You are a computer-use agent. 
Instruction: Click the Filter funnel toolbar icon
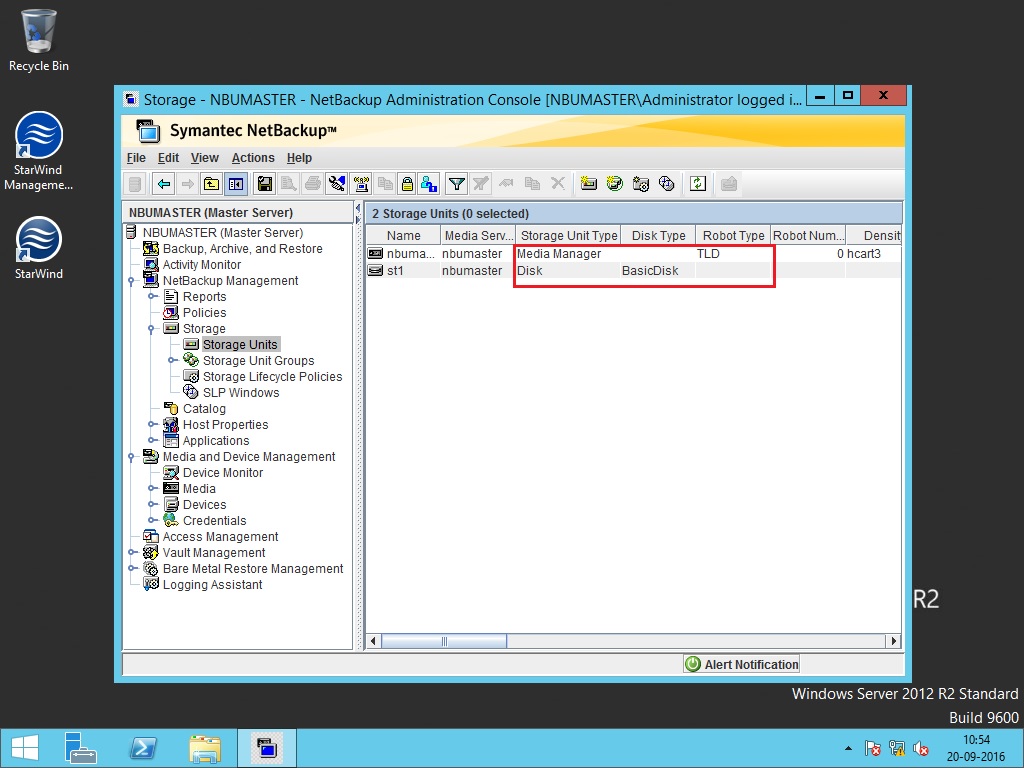pos(456,184)
